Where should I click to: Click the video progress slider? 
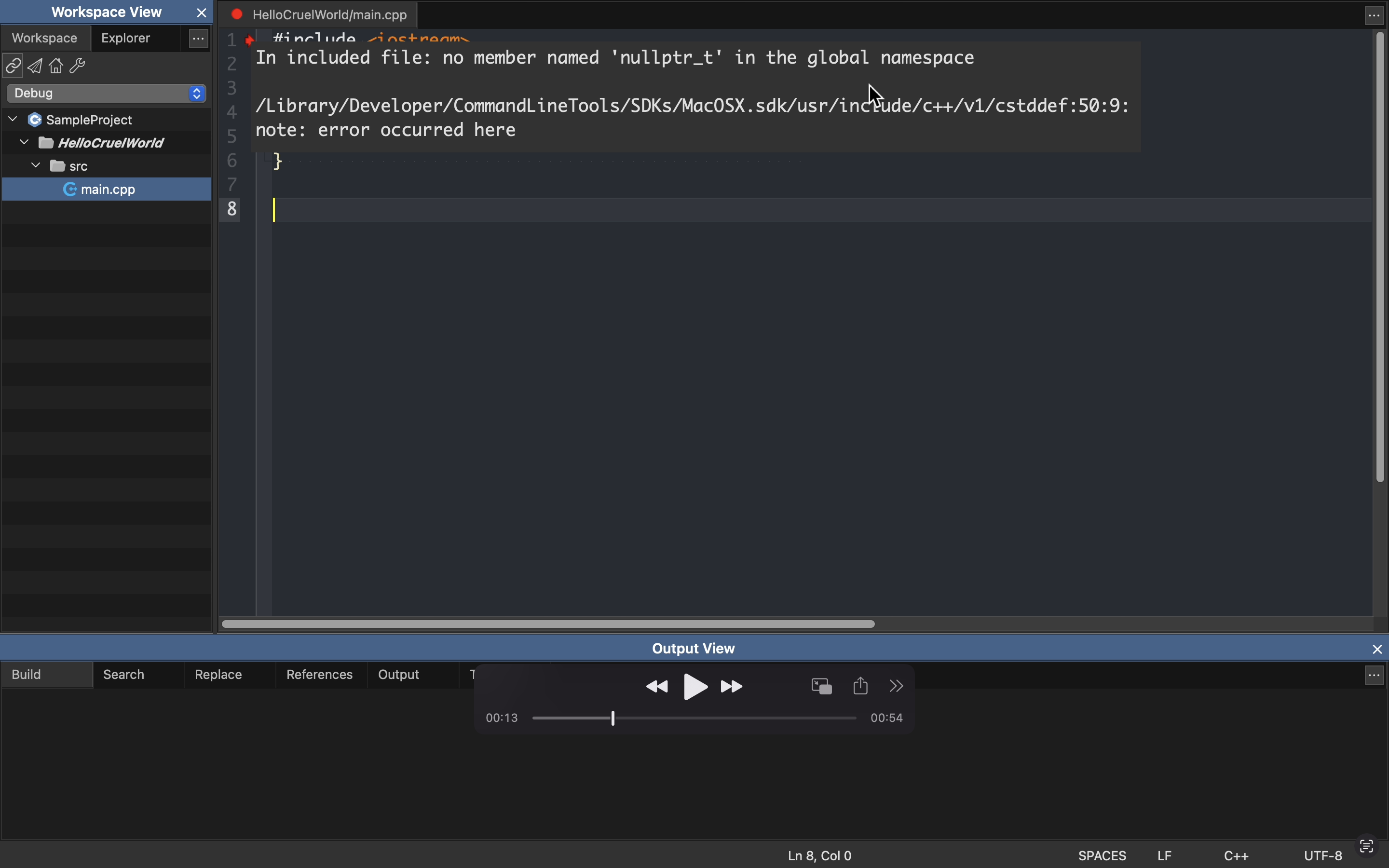coord(694,718)
